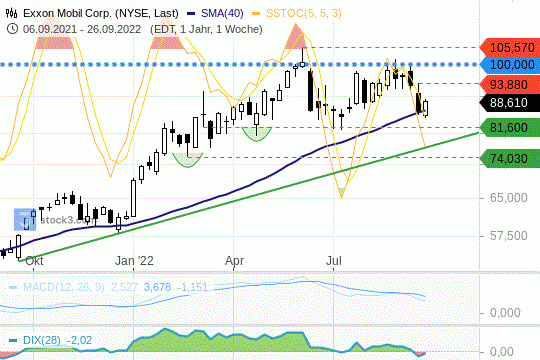Click the black 88,610 last price label
Image resolution: width=540 pixels, height=360 pixels.
(x=510, y=103)
